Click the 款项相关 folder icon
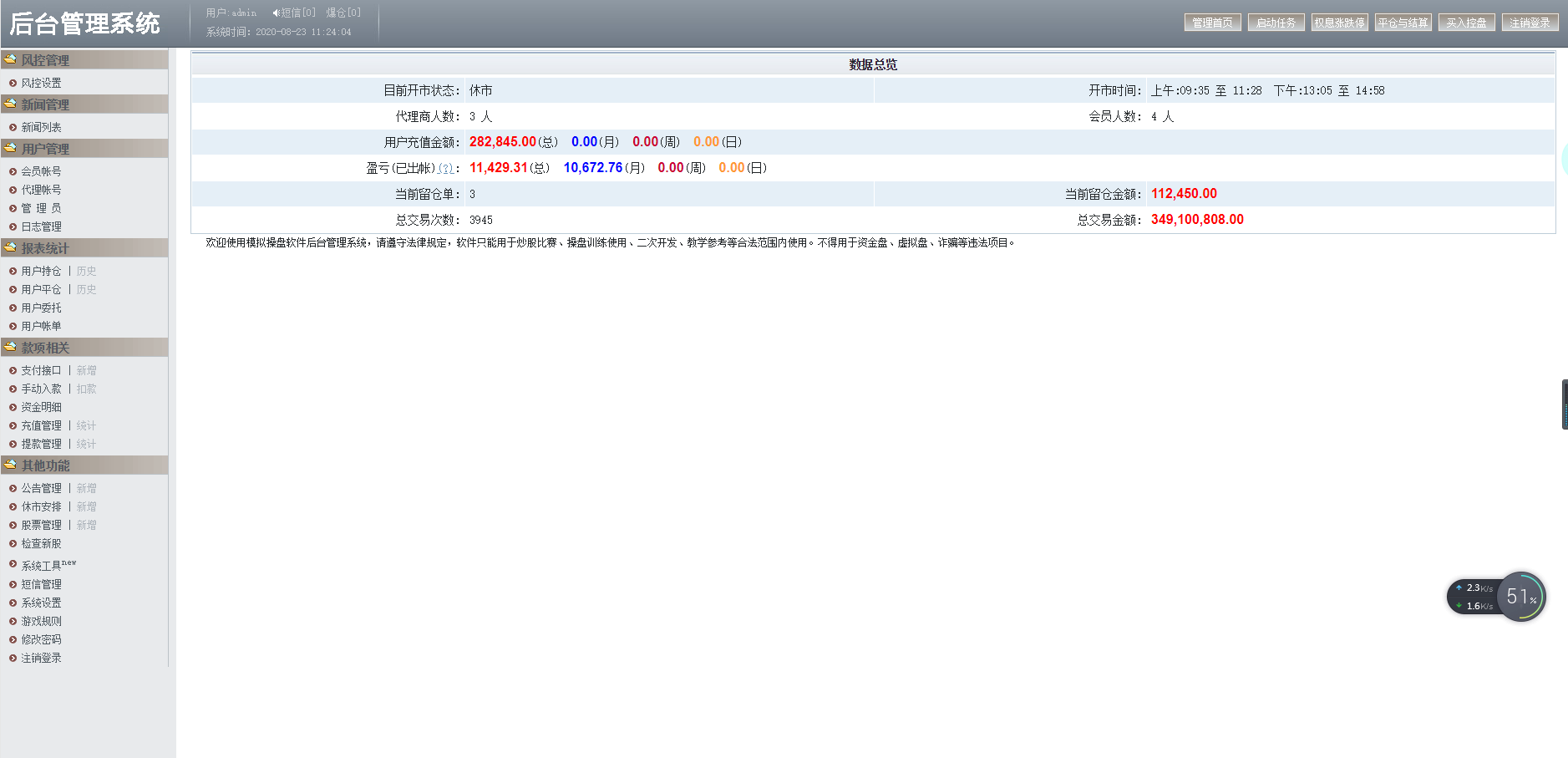This screenshot has width=1568, height=758. click(10, 347)
